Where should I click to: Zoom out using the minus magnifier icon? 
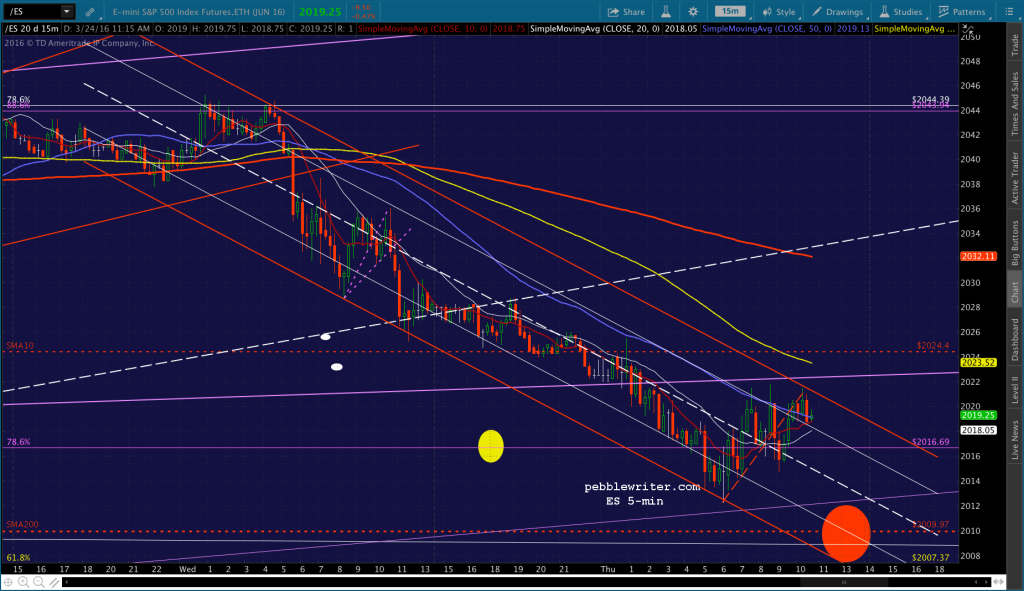coord(39,582)
